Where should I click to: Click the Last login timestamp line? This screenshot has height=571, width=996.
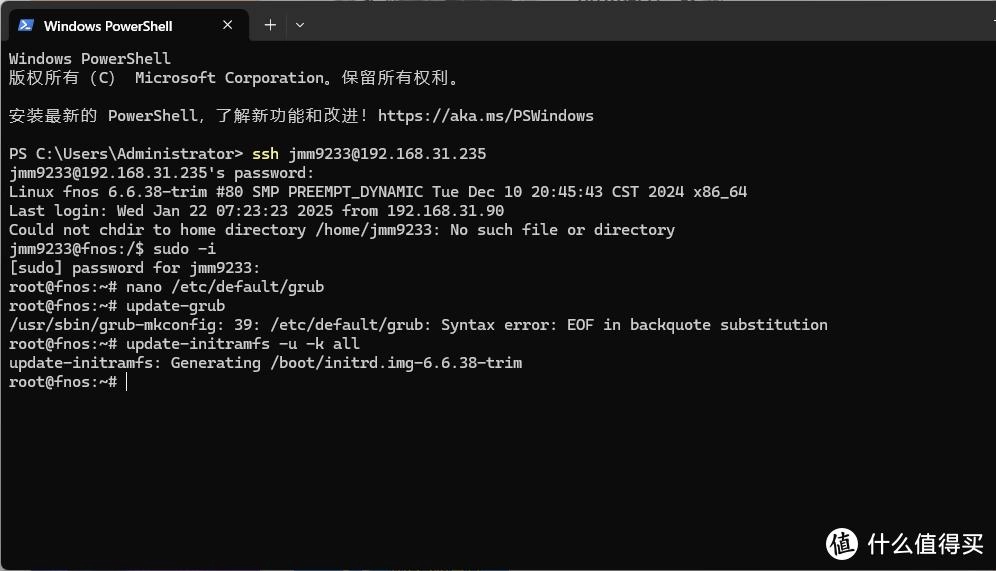coord(257,211)
